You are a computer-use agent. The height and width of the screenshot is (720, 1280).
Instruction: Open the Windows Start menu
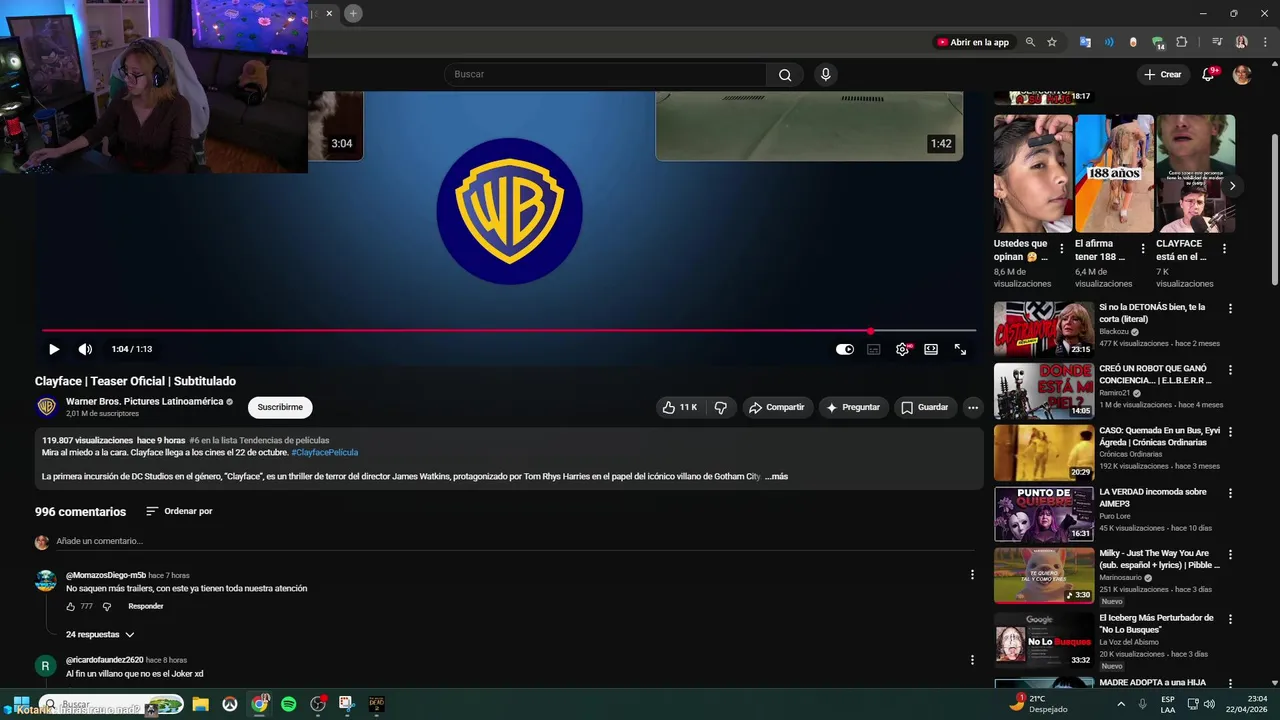coord(21,704)
